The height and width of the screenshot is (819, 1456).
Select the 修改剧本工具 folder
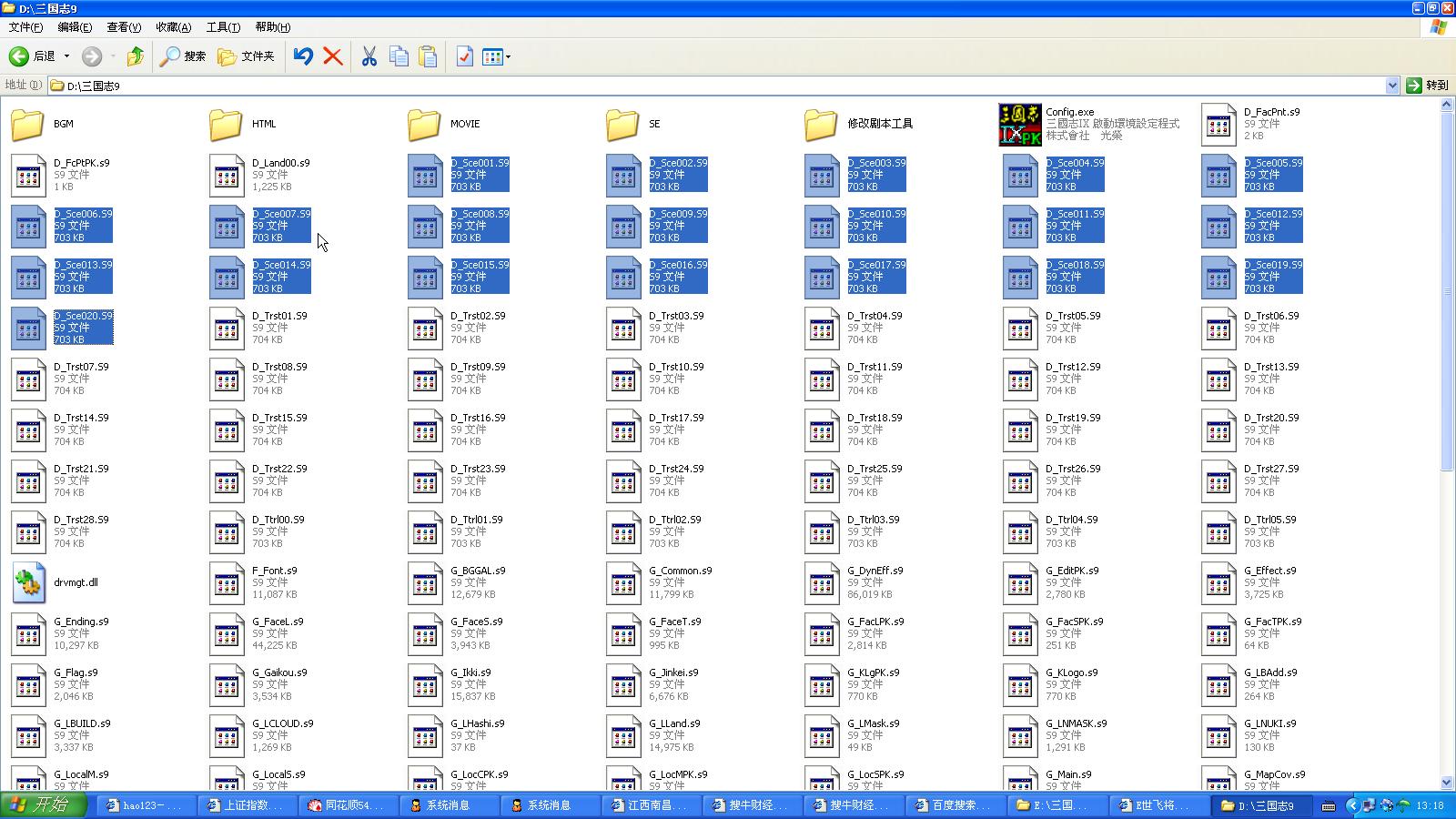coord(820,125)
